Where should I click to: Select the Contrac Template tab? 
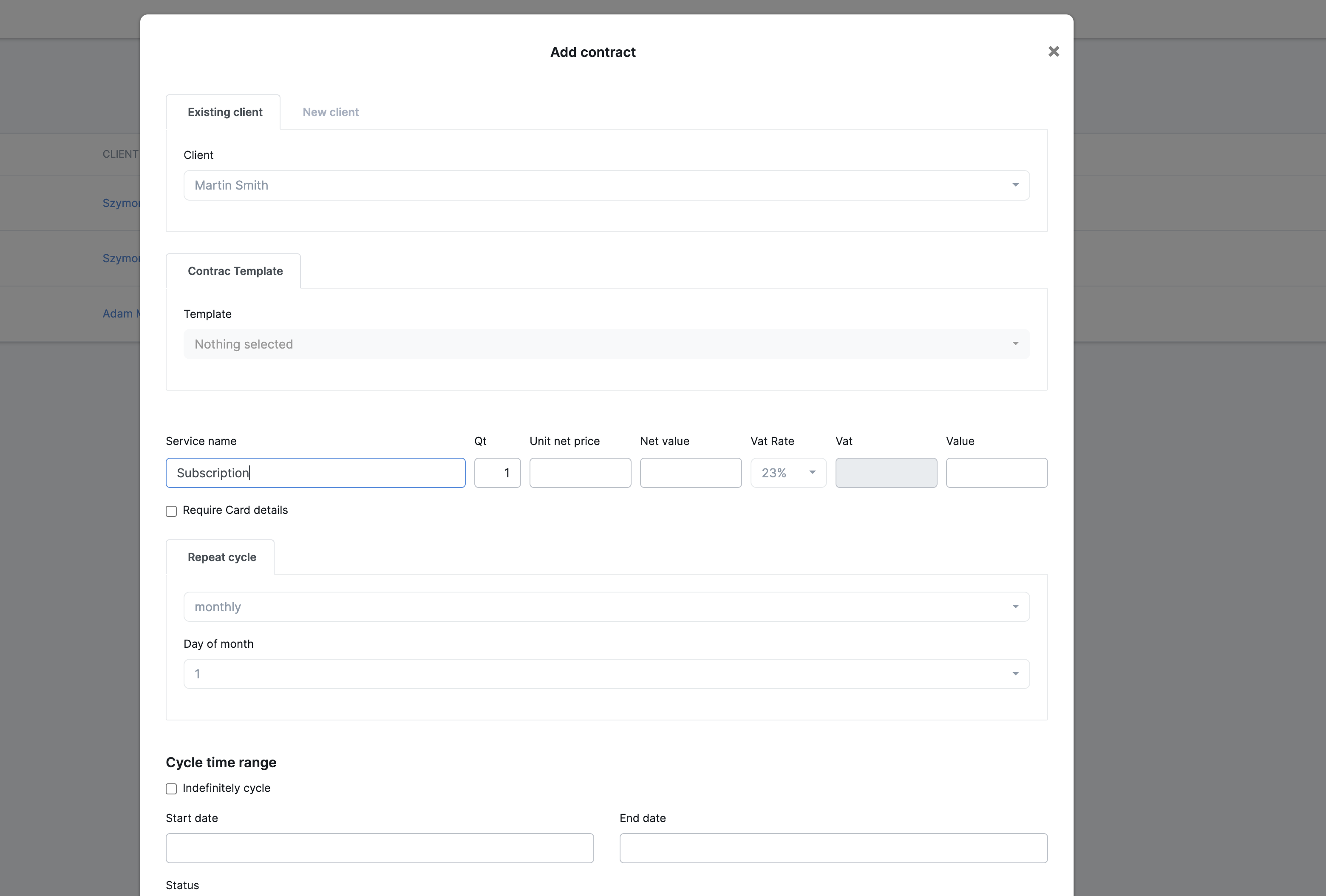coord(235,271)
